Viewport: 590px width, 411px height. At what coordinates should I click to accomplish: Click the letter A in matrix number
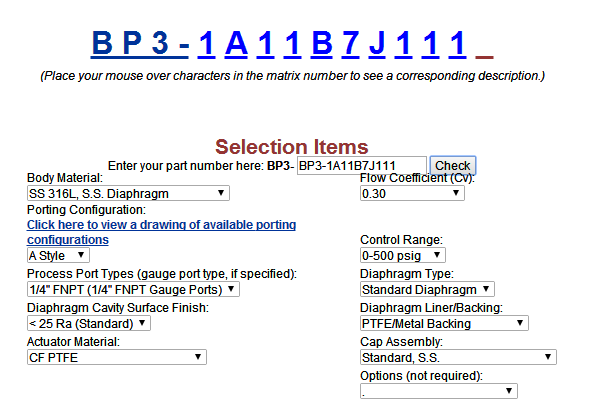236,44
